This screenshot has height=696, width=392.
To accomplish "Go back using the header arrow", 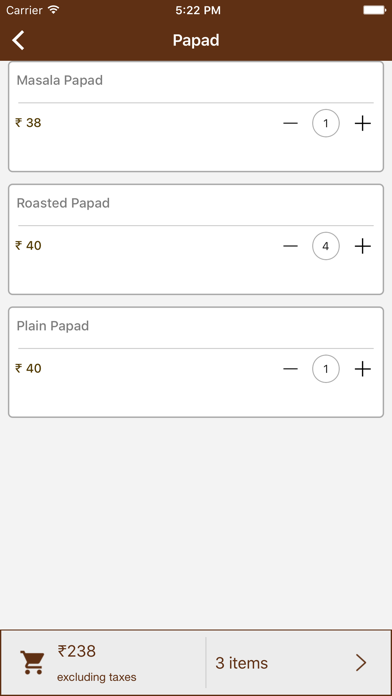I will 18,40.
